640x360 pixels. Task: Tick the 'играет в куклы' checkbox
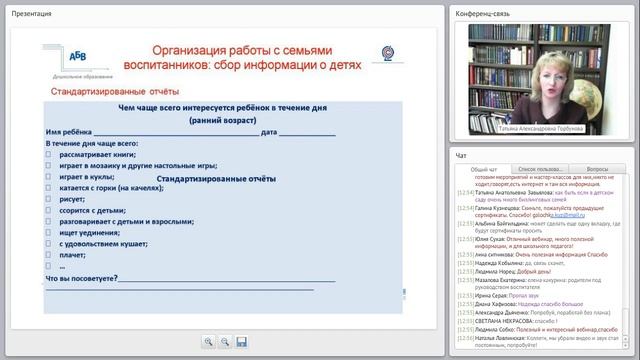(48, 177)
